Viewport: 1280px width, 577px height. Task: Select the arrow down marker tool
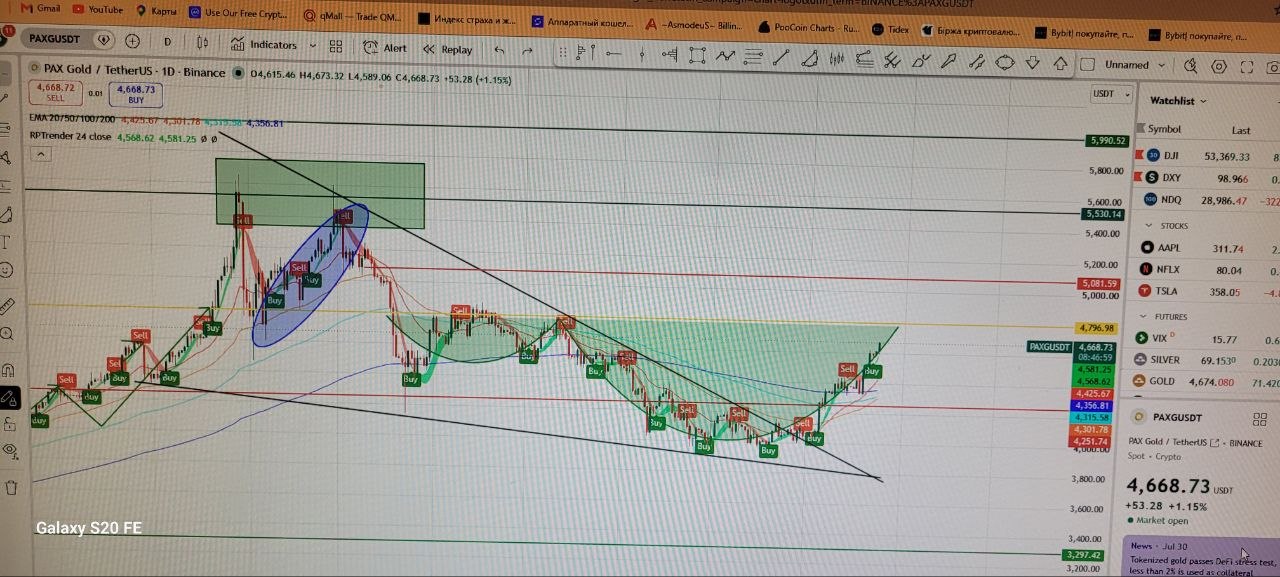click(x=1033, y=64)
